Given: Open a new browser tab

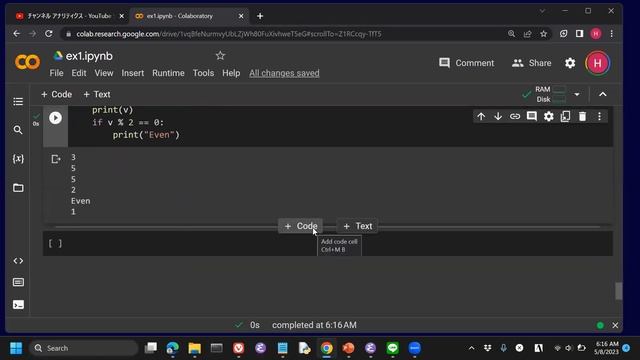Looking at the screenshot, I should pyautogui.click(x=260, y=16).
